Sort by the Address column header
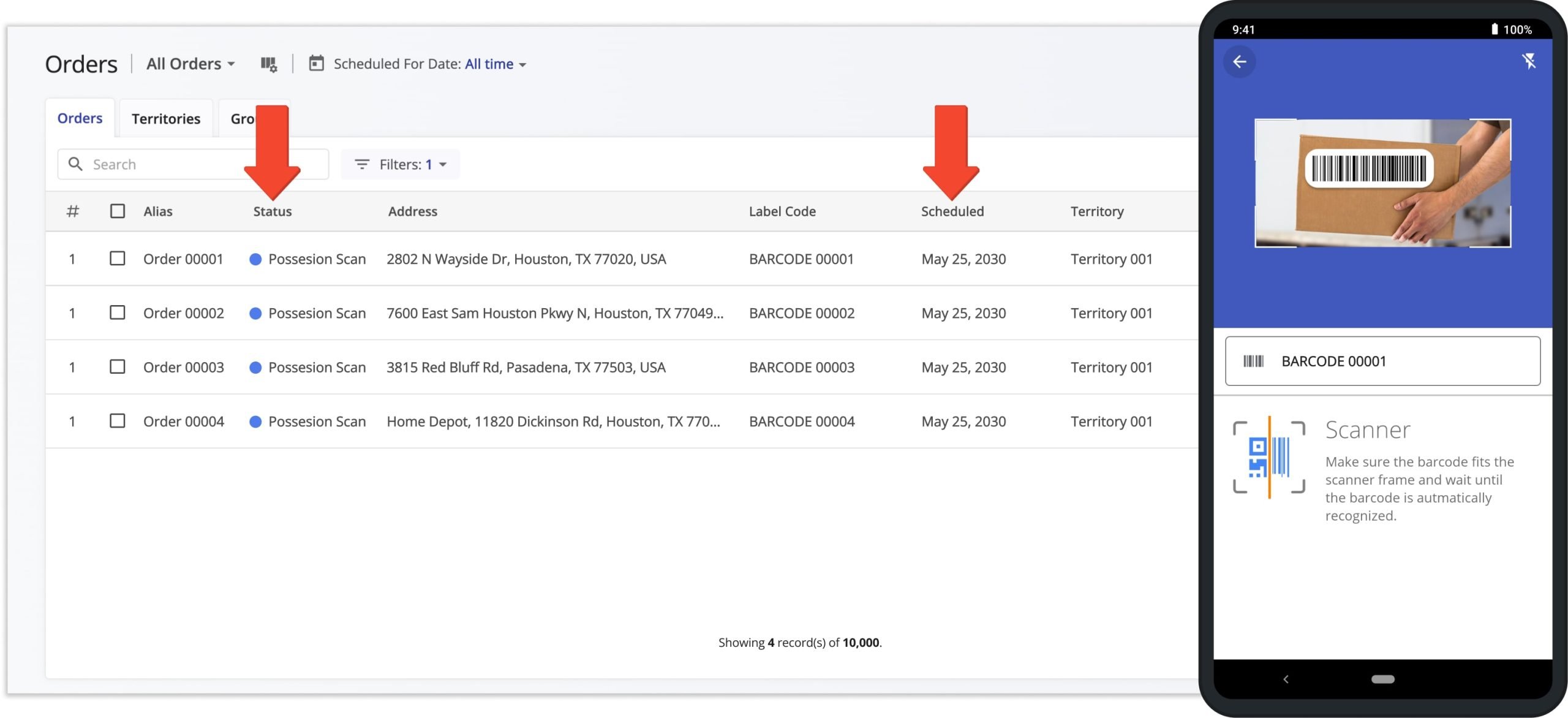Image resolution: width=1568 pixels, height=718 pixels. (413, 211)
